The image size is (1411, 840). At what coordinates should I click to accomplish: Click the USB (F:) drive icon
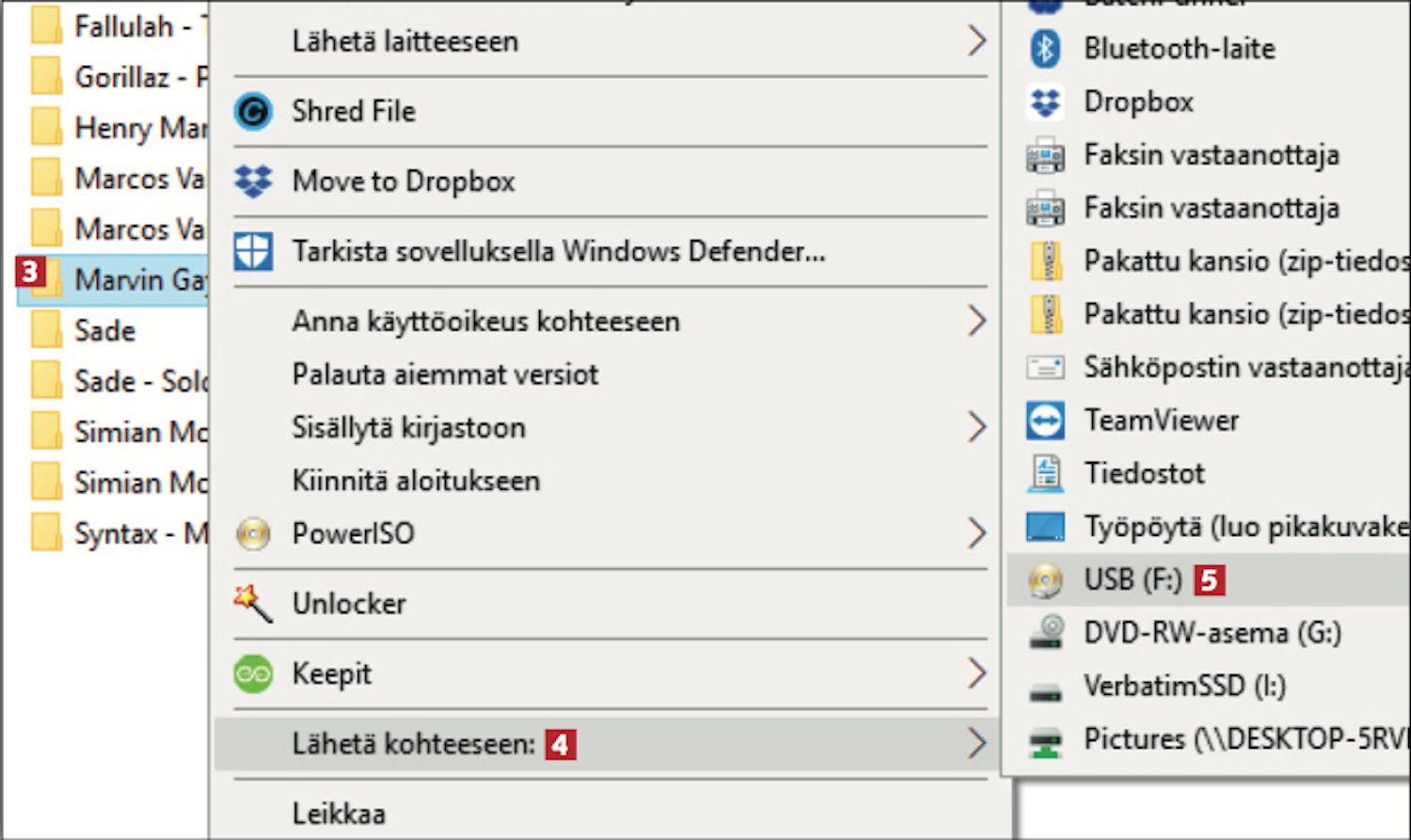click(1045, 580)
